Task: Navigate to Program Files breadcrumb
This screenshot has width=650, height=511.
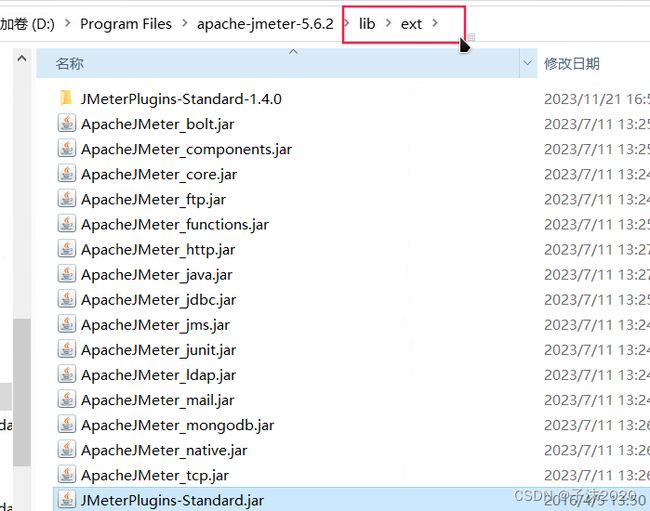Action: pos(126,24)
